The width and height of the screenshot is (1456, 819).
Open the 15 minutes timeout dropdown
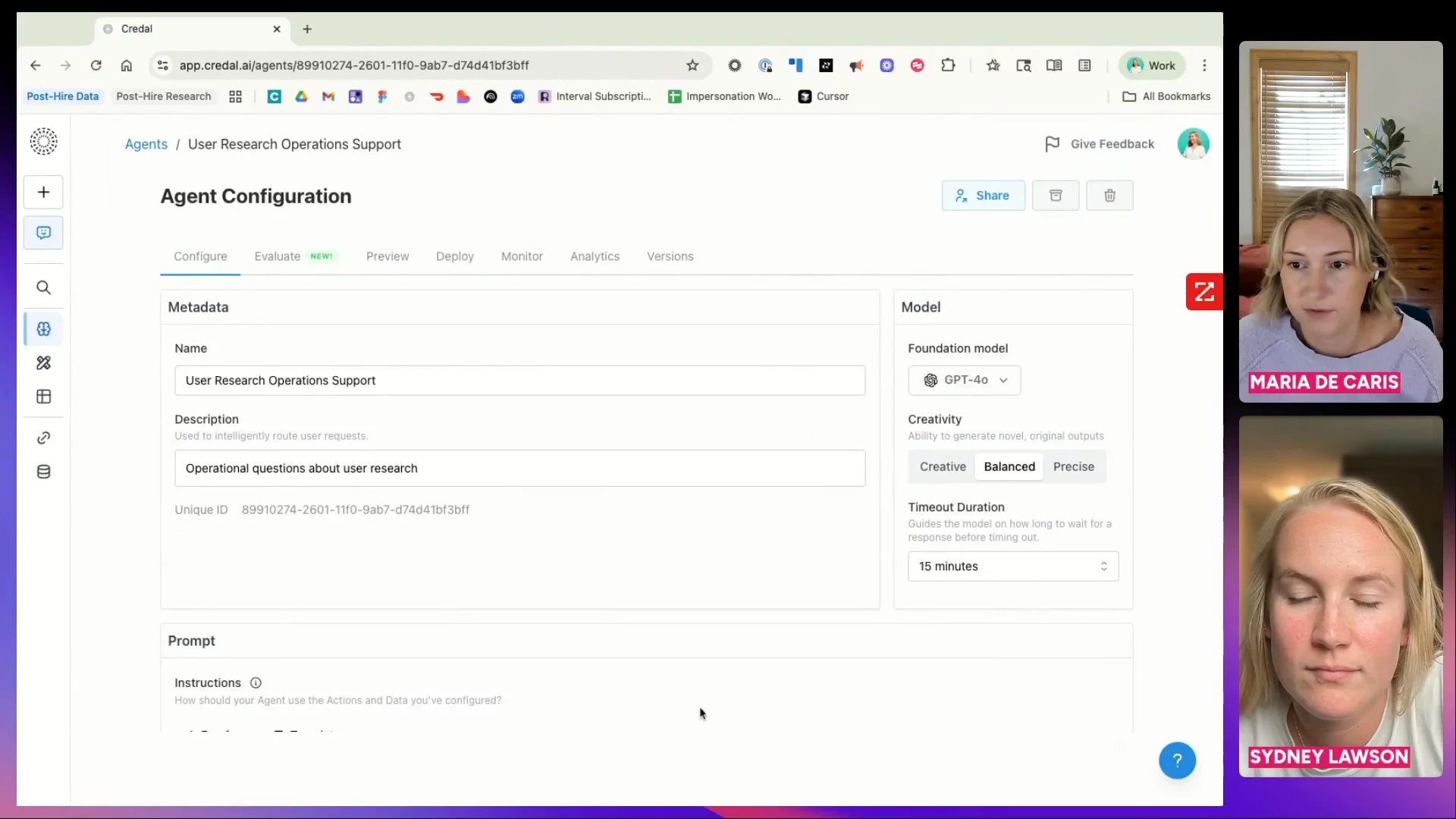tap(1012, 566)
